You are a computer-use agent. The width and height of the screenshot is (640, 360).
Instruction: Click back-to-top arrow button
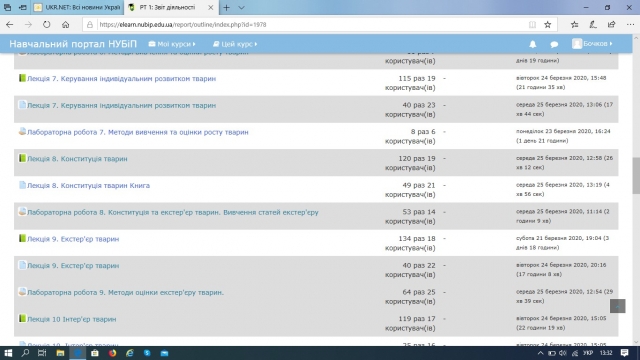pyautogui.click(x=618, y=306)
